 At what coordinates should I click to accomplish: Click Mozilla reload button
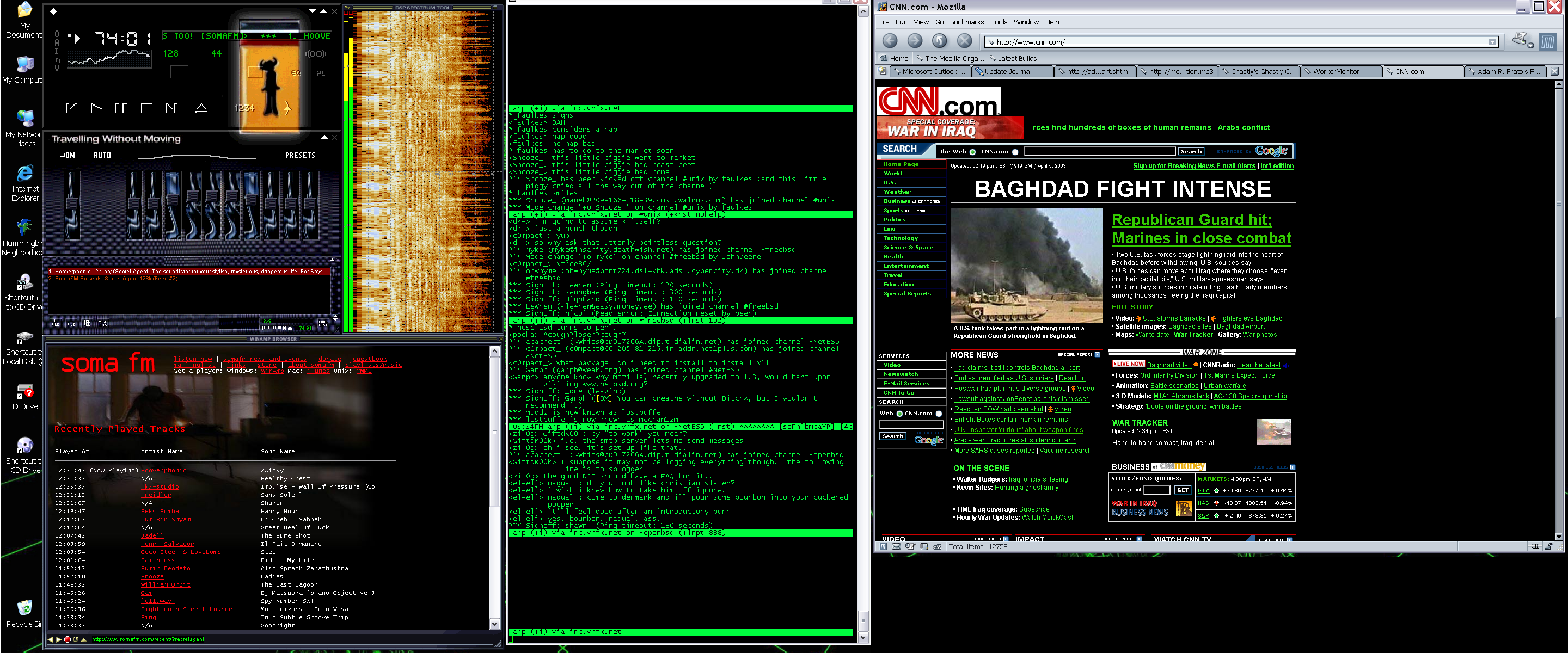click(939, 41)
